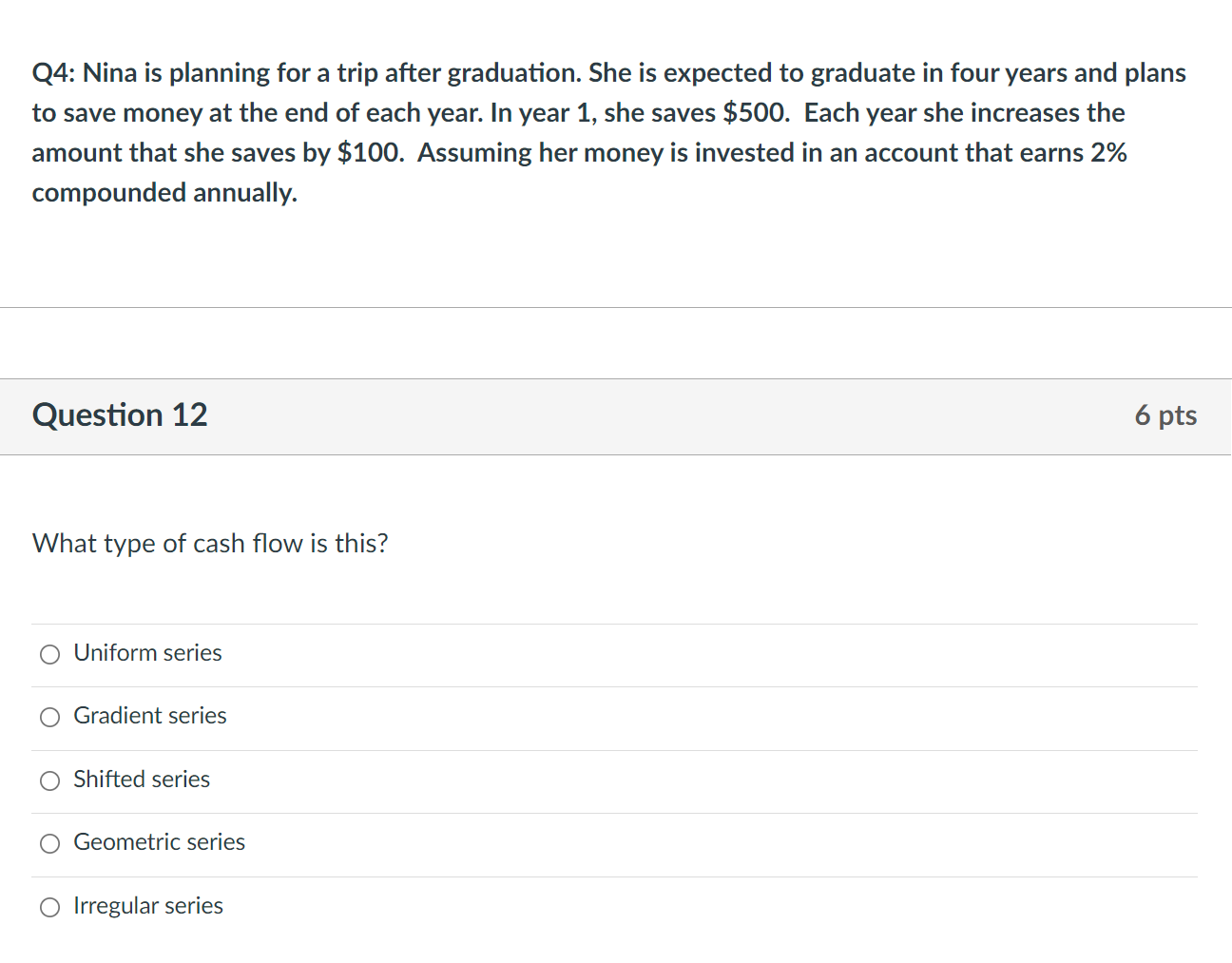
Task: Pick the Geometric series radio button
Action: (49, 843)
